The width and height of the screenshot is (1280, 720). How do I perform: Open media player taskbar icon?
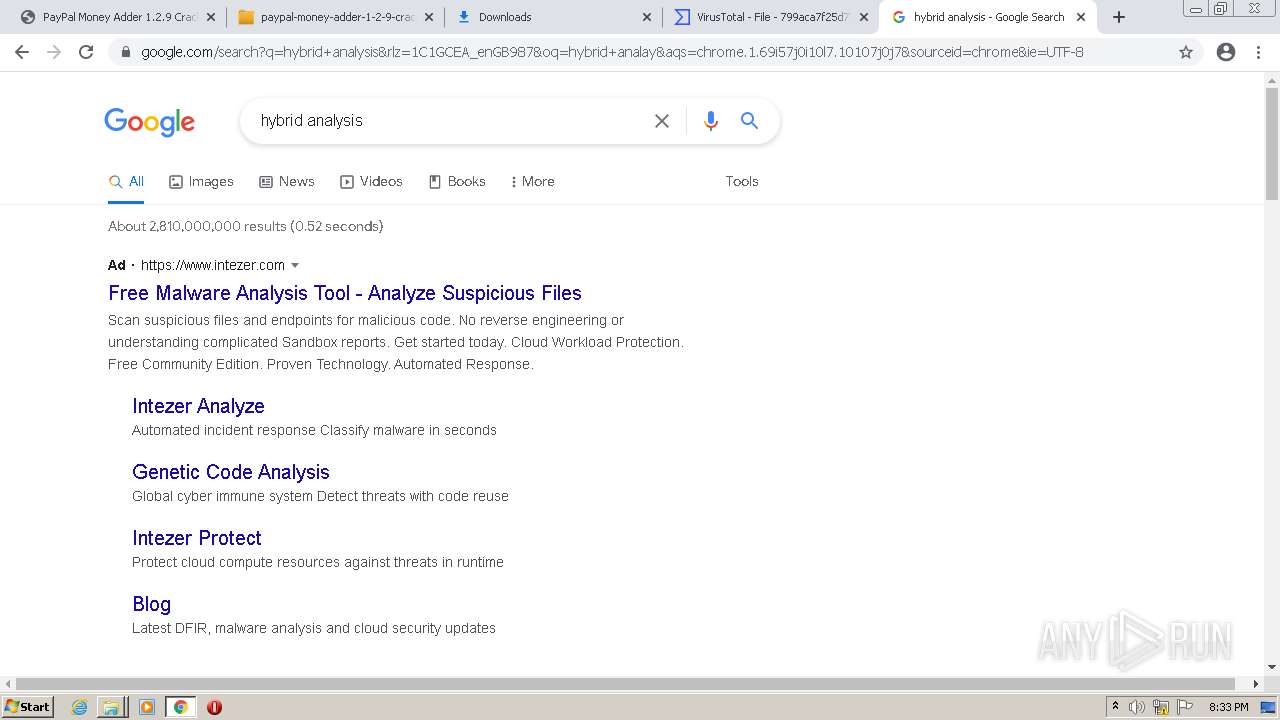point(147,707)
